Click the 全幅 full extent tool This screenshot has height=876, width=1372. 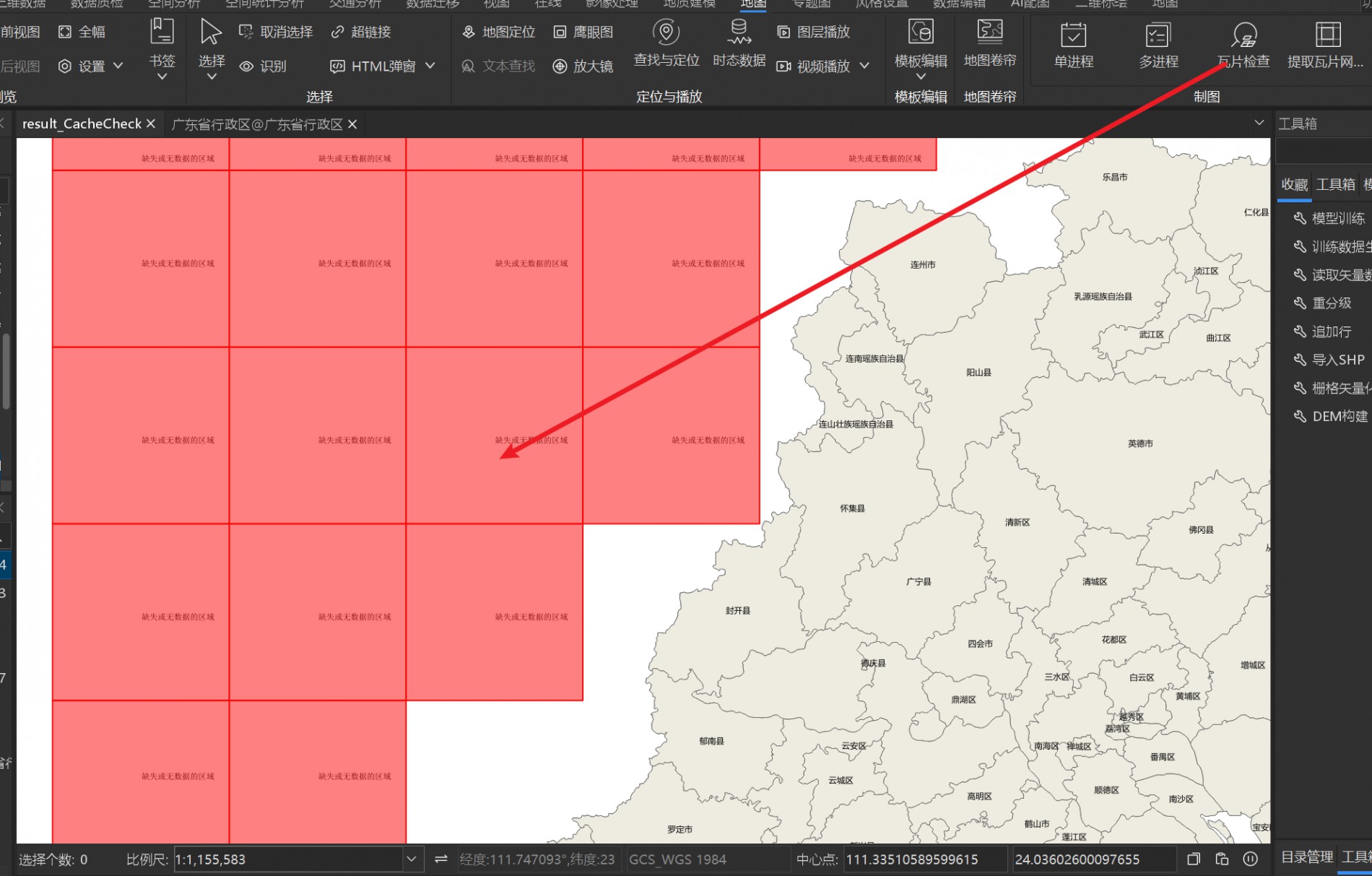click(81, 32)
